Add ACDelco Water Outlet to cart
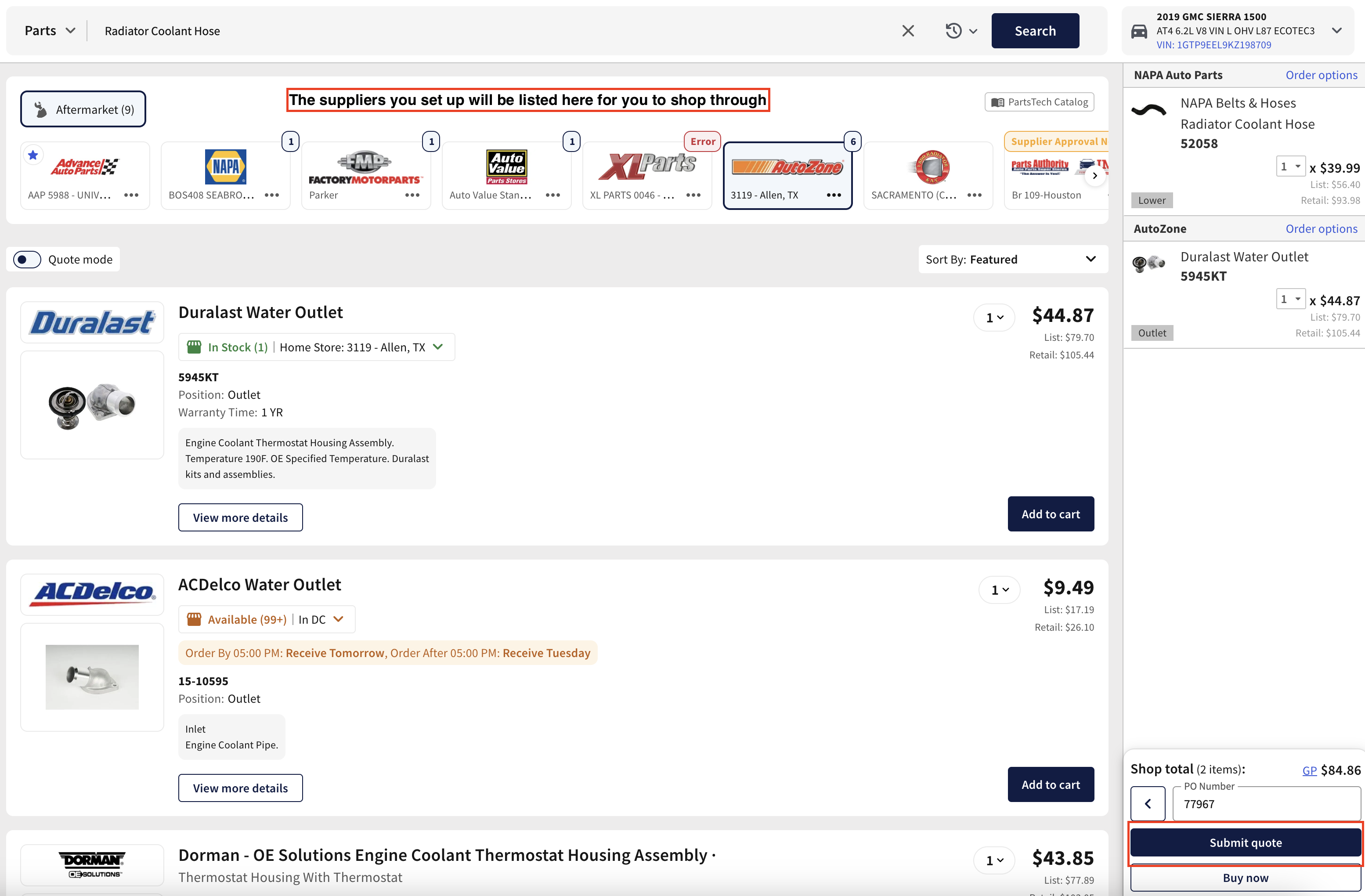1365x896 pixels. pos(1051,785)
